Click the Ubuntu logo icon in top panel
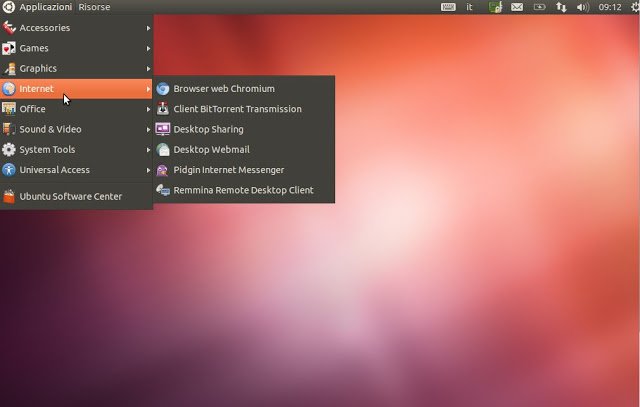The height and width of the screenshot is (407, 640). (8, 7)
